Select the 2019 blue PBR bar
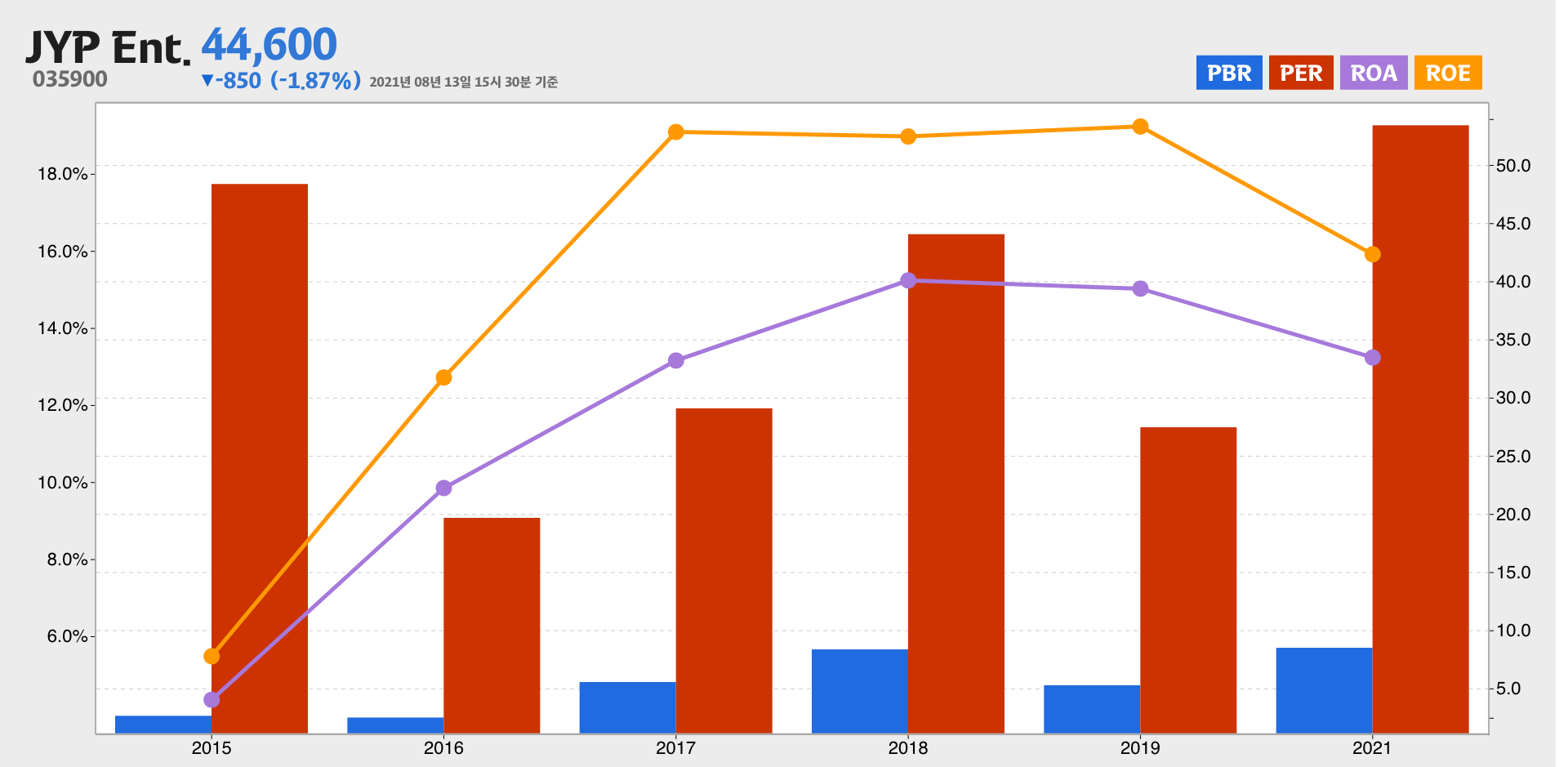This screenshot has height=767, width=1568. [x=1092, y=709]
